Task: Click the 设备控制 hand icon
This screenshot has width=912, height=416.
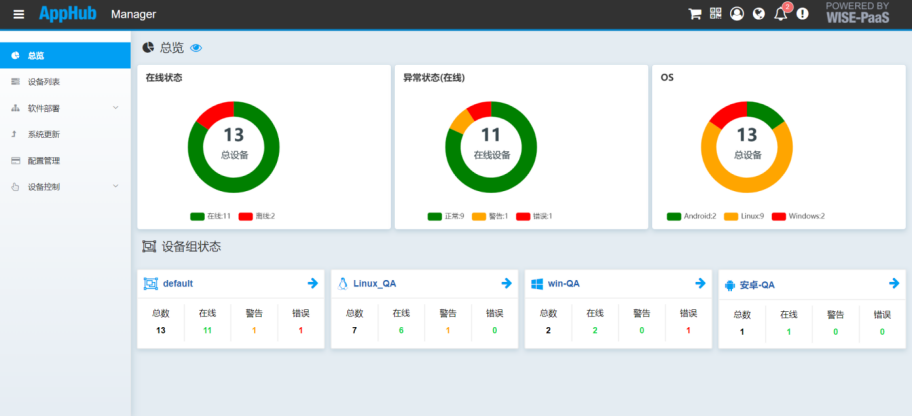Action: (x=15, y=187)
